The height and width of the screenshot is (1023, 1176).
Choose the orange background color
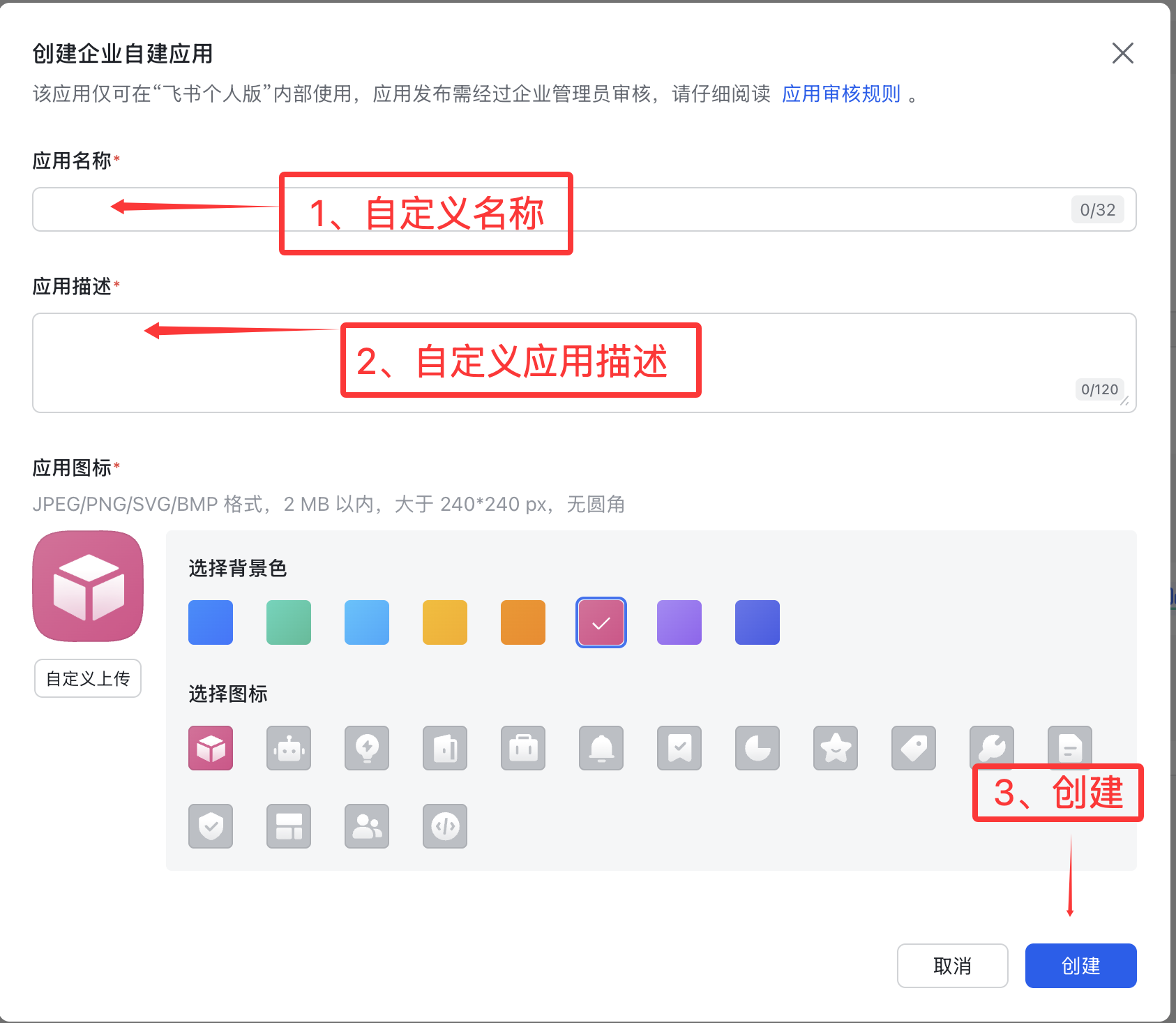click(522, 622)
